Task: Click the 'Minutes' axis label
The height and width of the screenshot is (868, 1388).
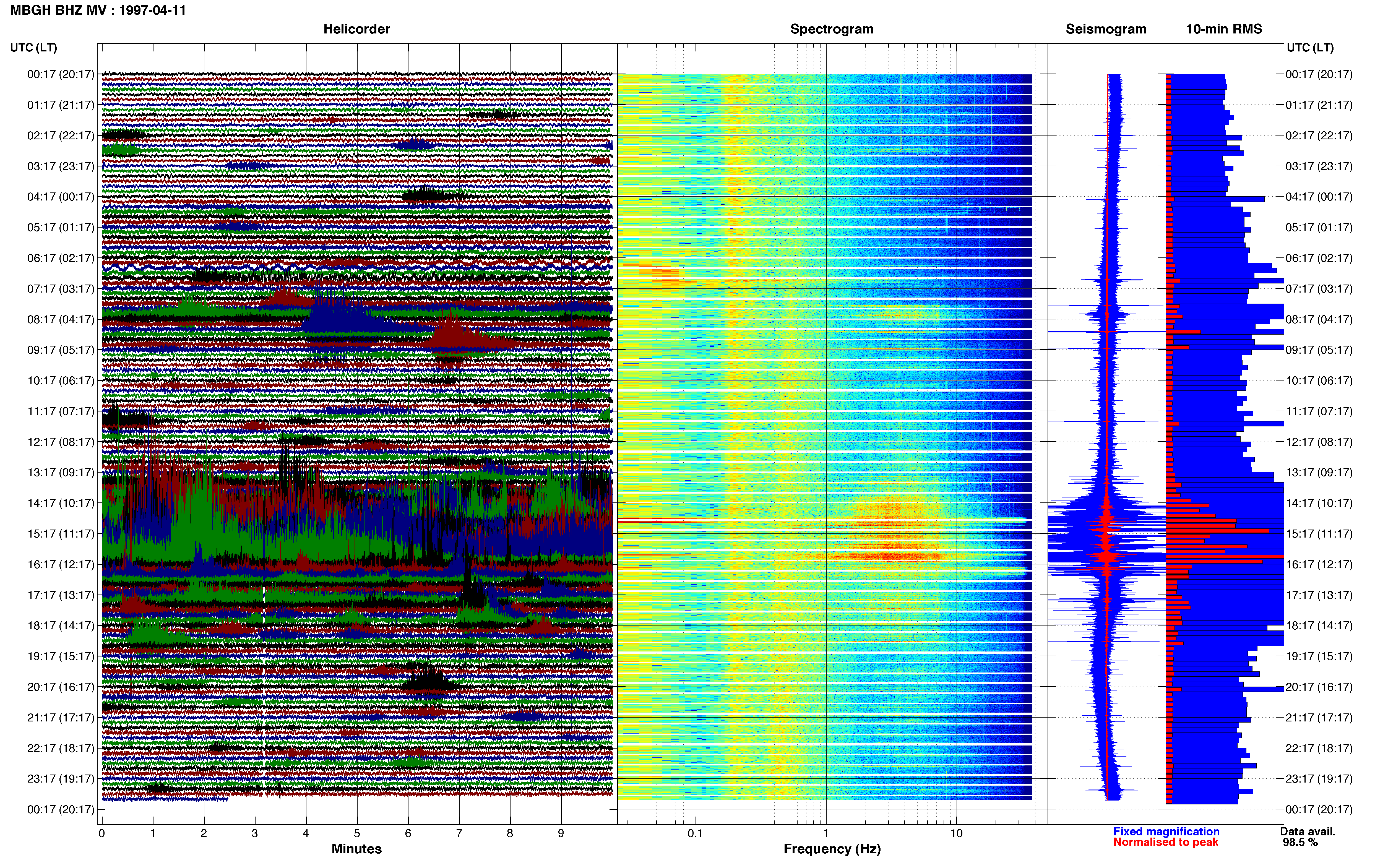Action: 356,849
